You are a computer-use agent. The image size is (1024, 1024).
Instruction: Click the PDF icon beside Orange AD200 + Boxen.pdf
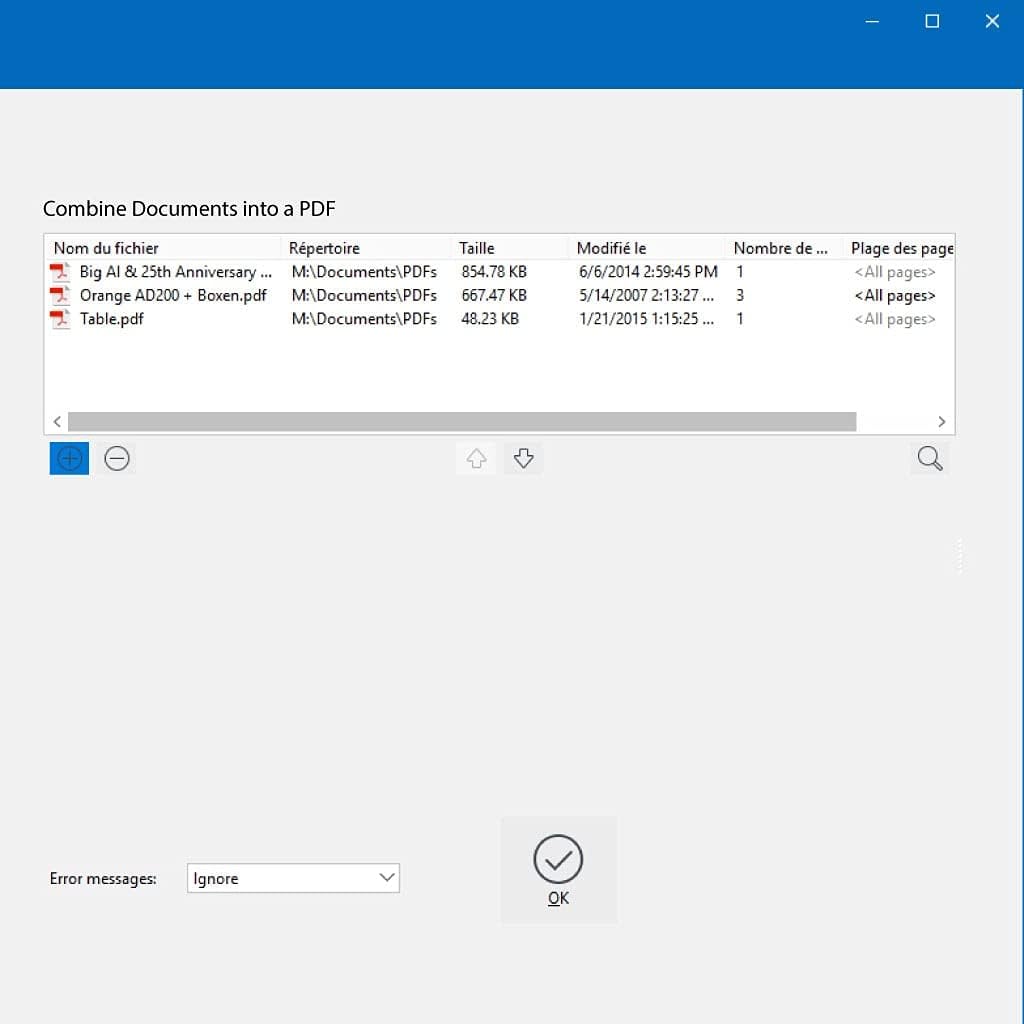59,295
